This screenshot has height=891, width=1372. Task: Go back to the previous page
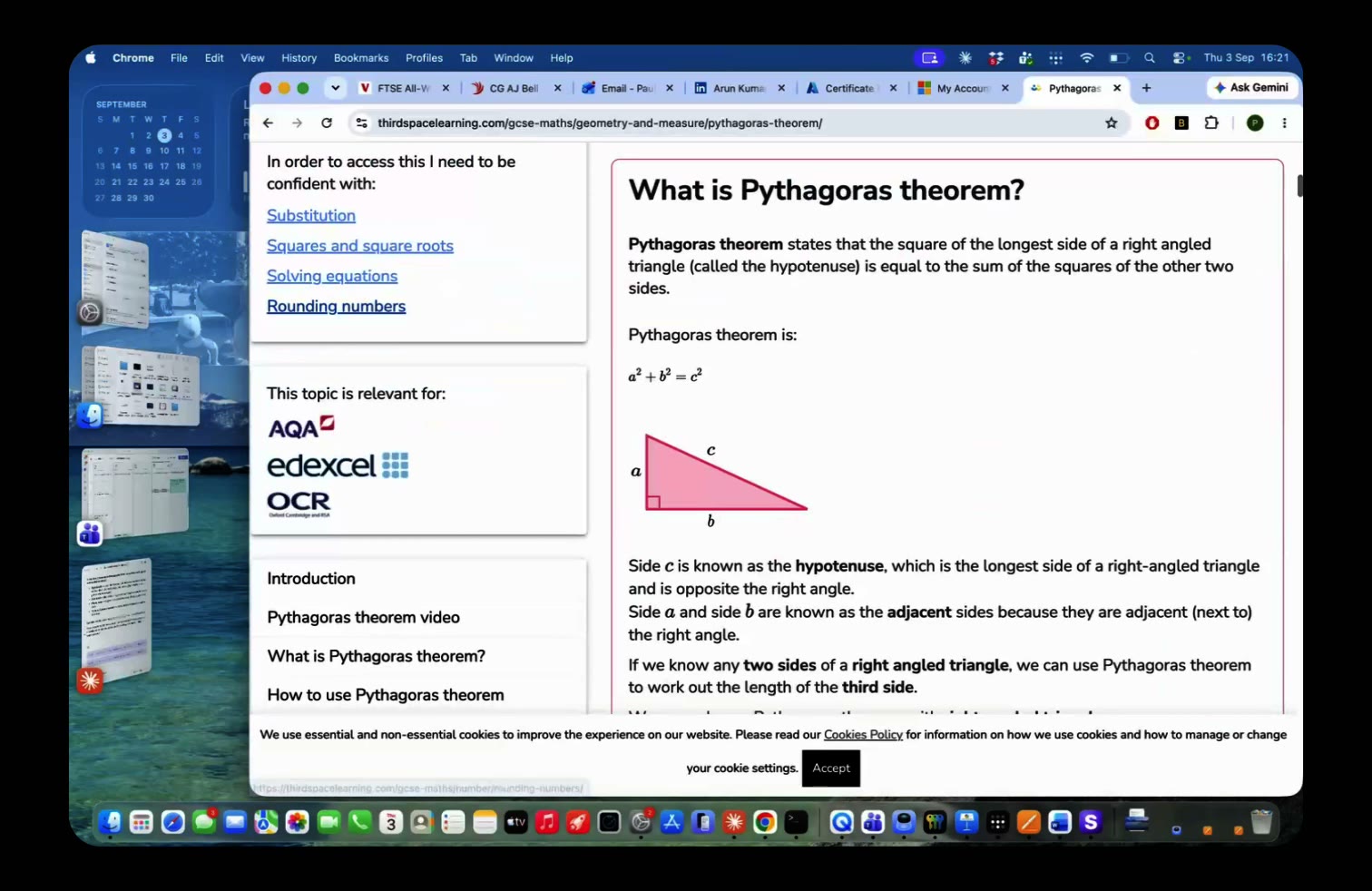[268, 123]
